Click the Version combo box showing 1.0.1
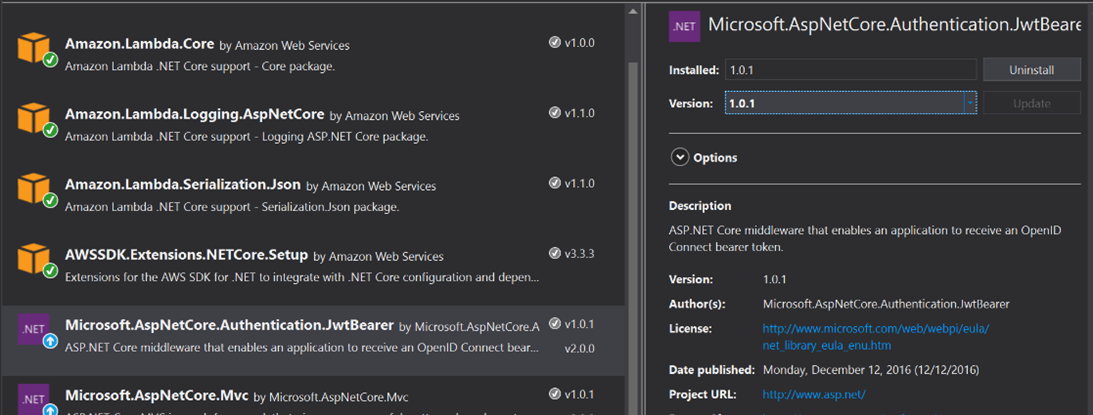 coord(850,103)
